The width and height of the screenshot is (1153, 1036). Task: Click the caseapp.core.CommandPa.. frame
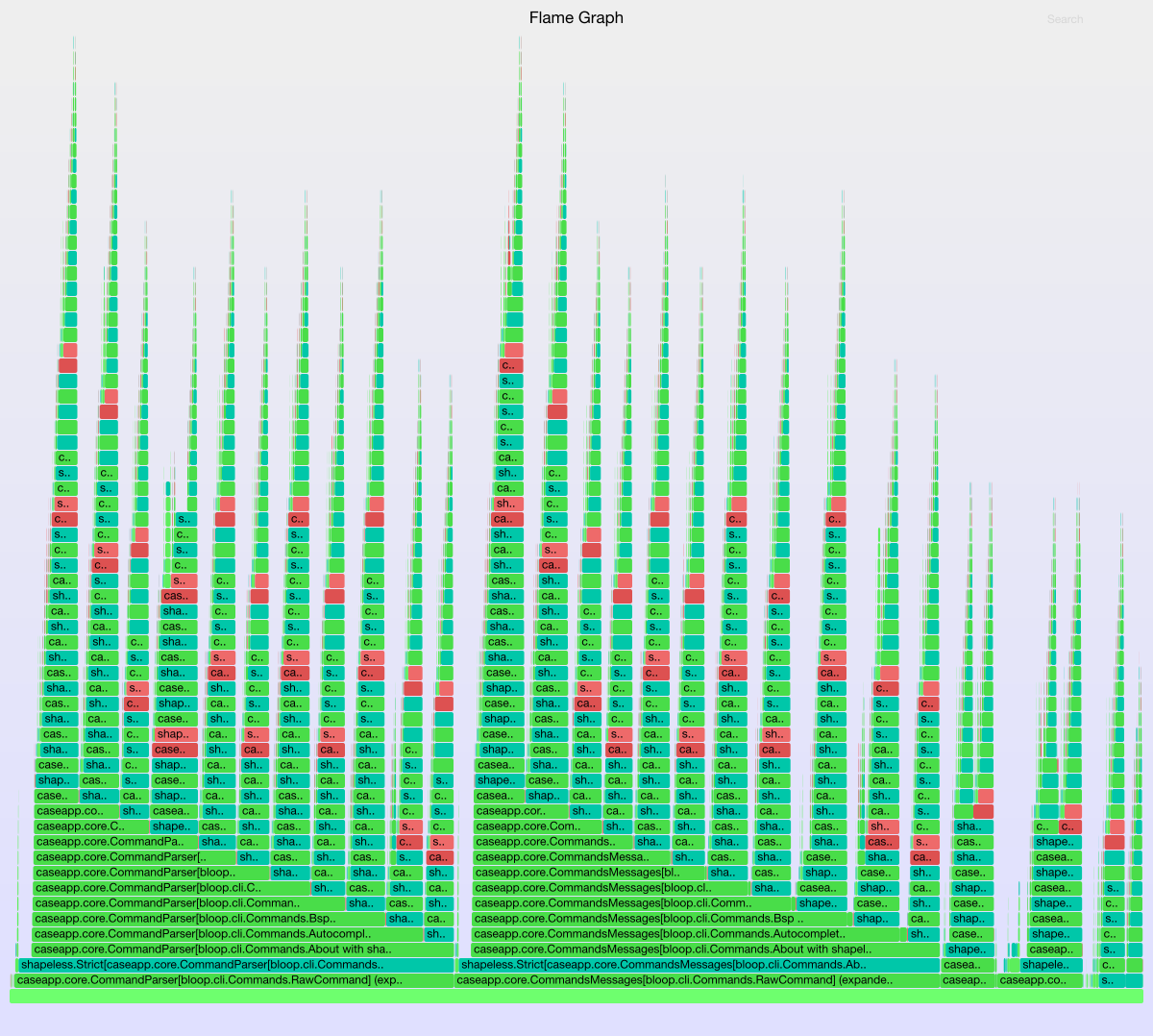tap(114, 842)
